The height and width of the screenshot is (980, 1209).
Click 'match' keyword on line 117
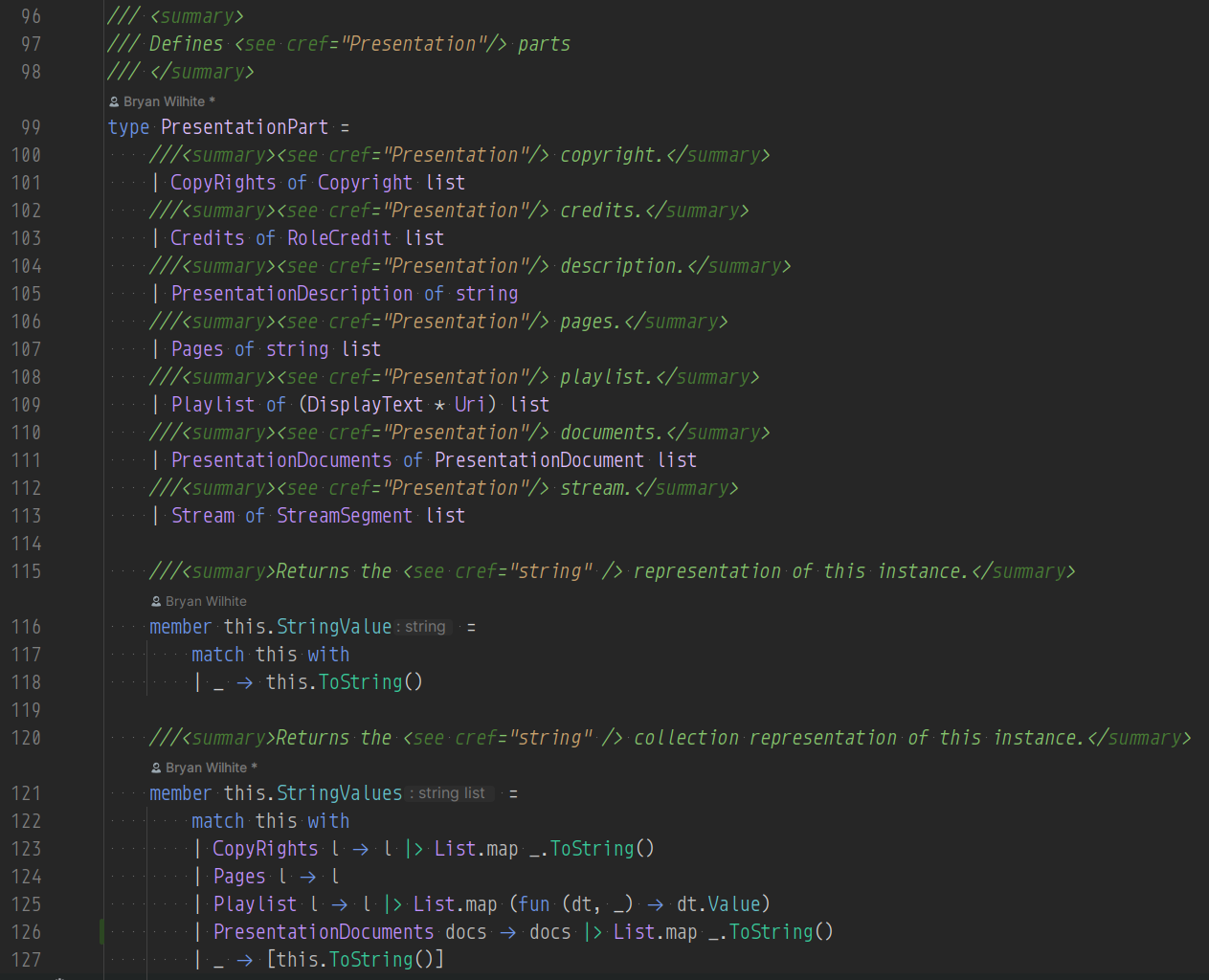(217, 655)
